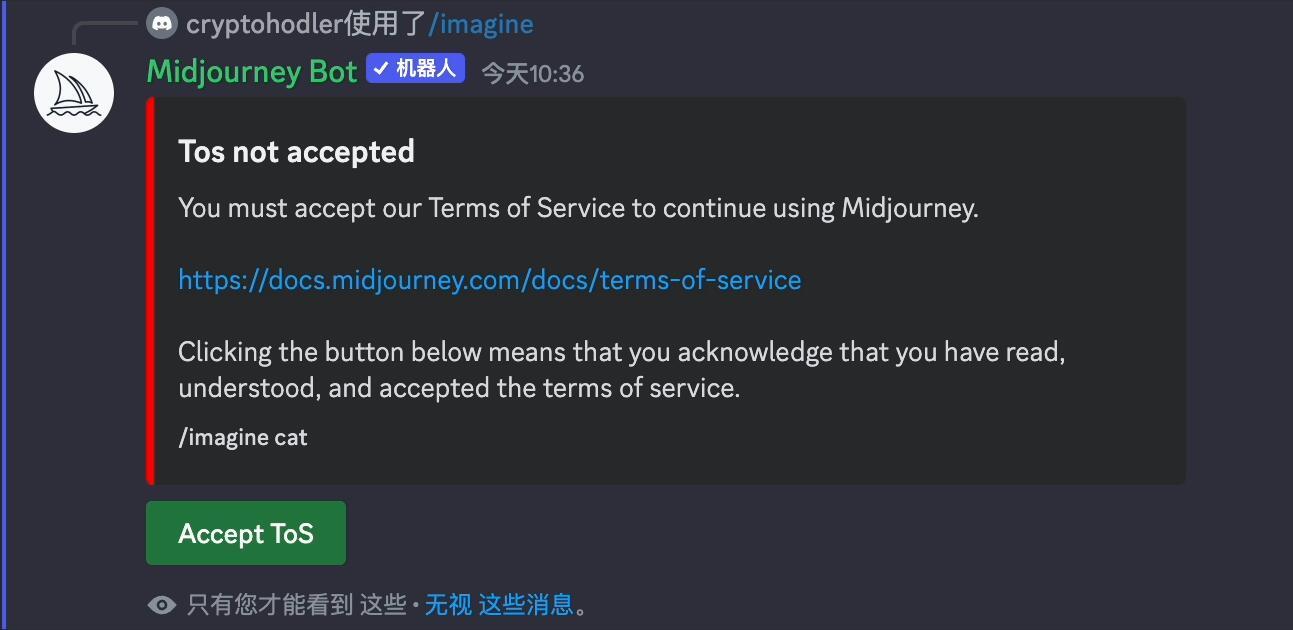The width and height of the screenshot is (1293, 630).
Task: Click the 'Tos not accepted' embed title
Action: 296,152
